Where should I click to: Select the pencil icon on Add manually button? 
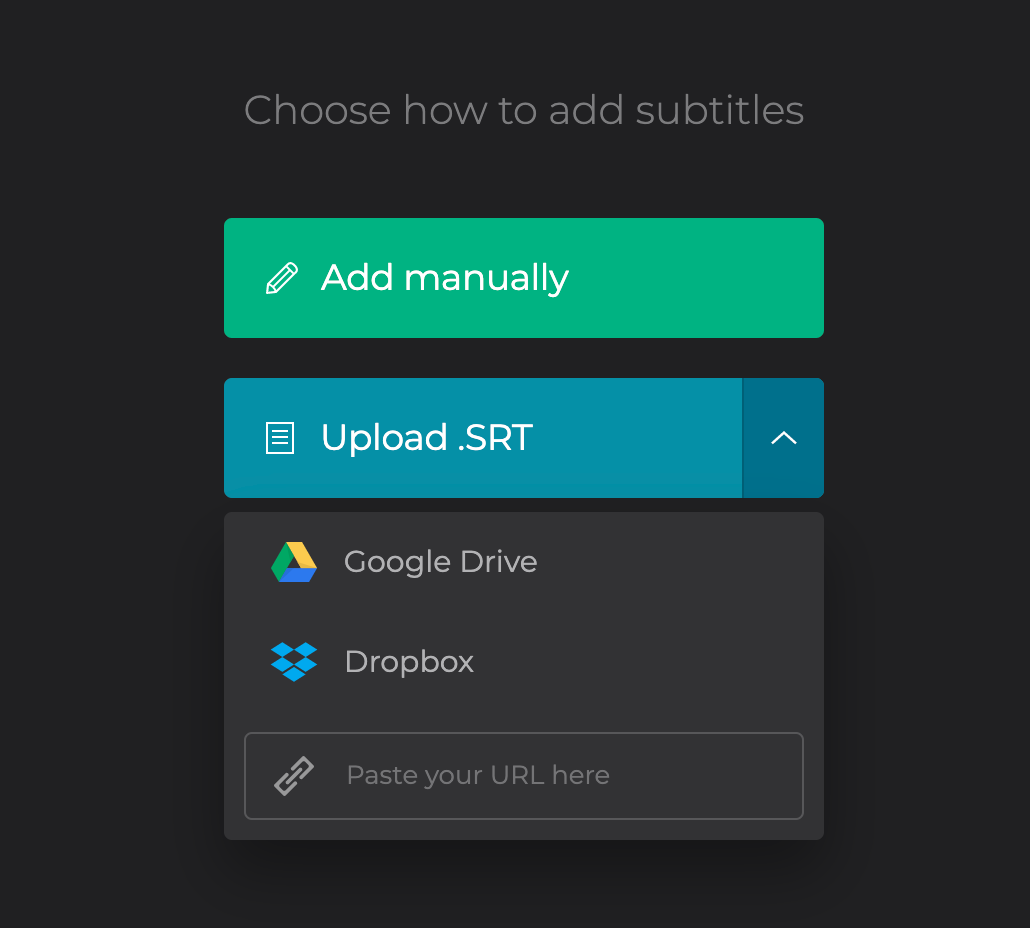tap(283, 278)
